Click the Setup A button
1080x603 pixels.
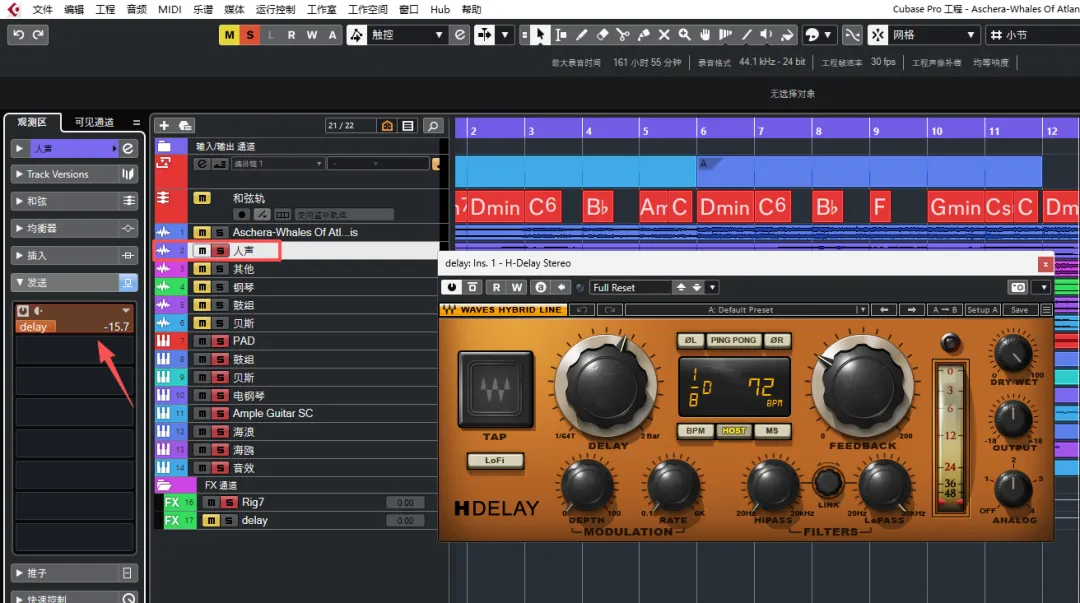point(983,310)
